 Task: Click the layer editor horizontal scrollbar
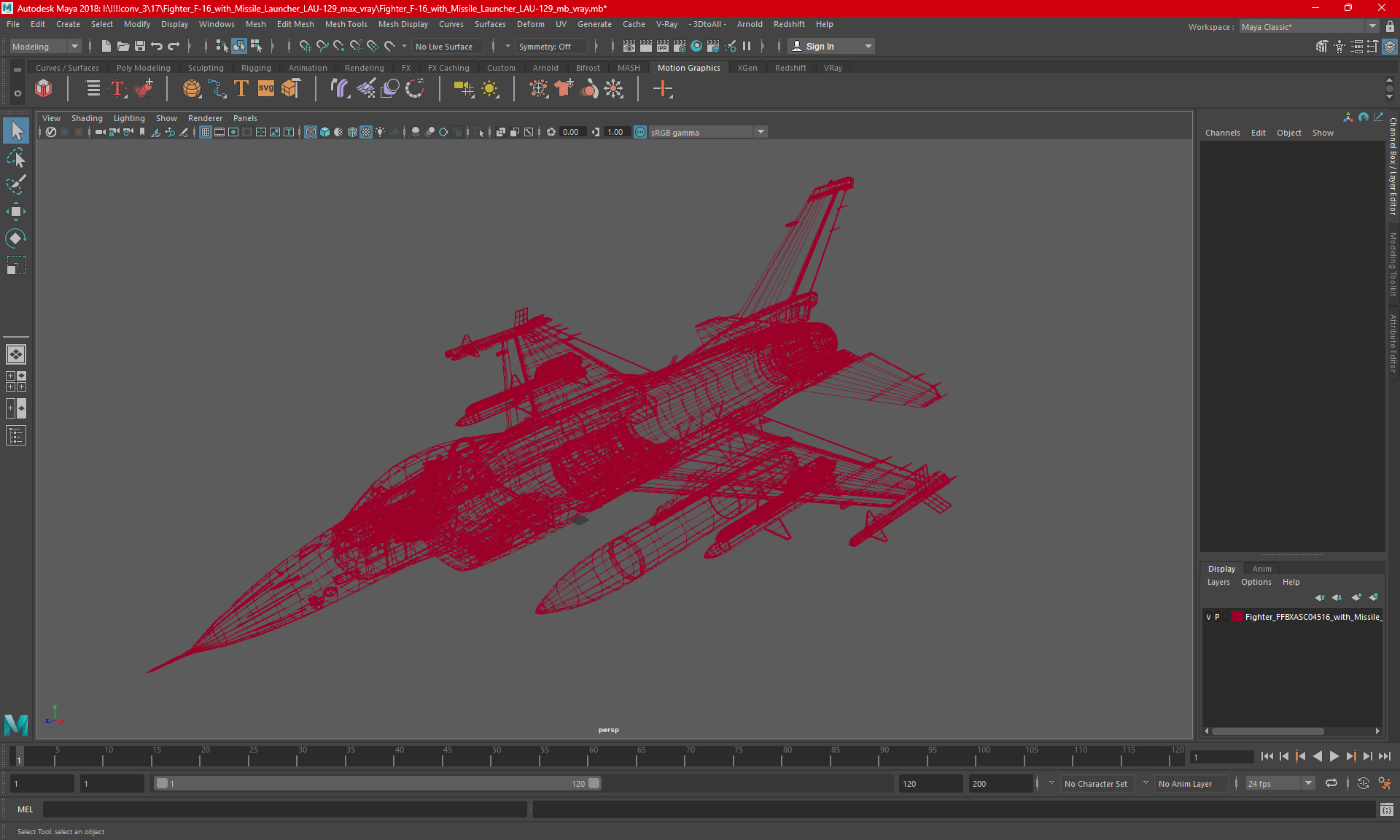click(1267, 731)
